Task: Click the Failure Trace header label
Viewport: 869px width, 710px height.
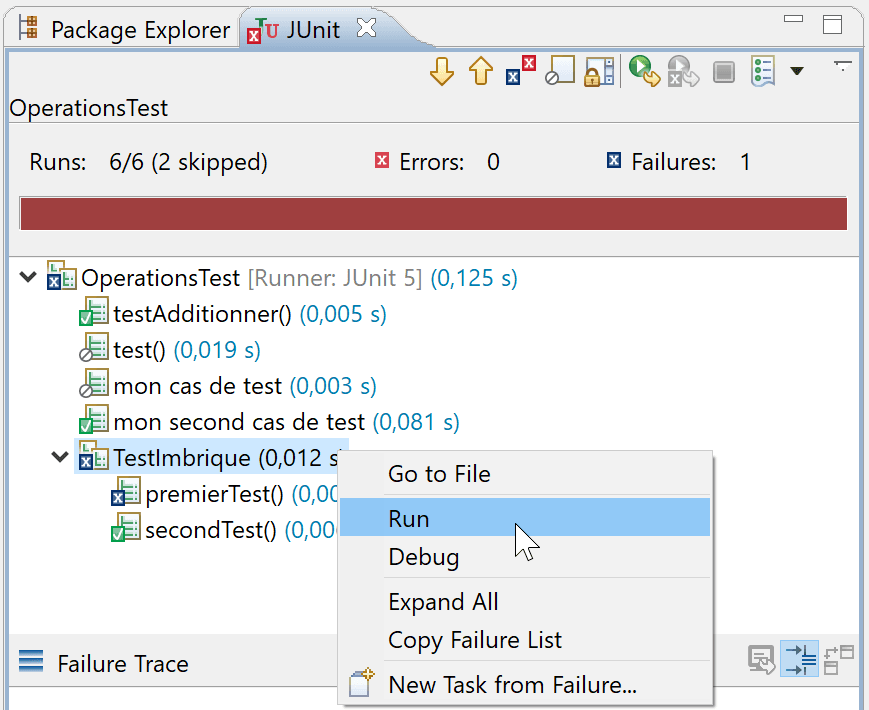Action: (x=123, y=664)
